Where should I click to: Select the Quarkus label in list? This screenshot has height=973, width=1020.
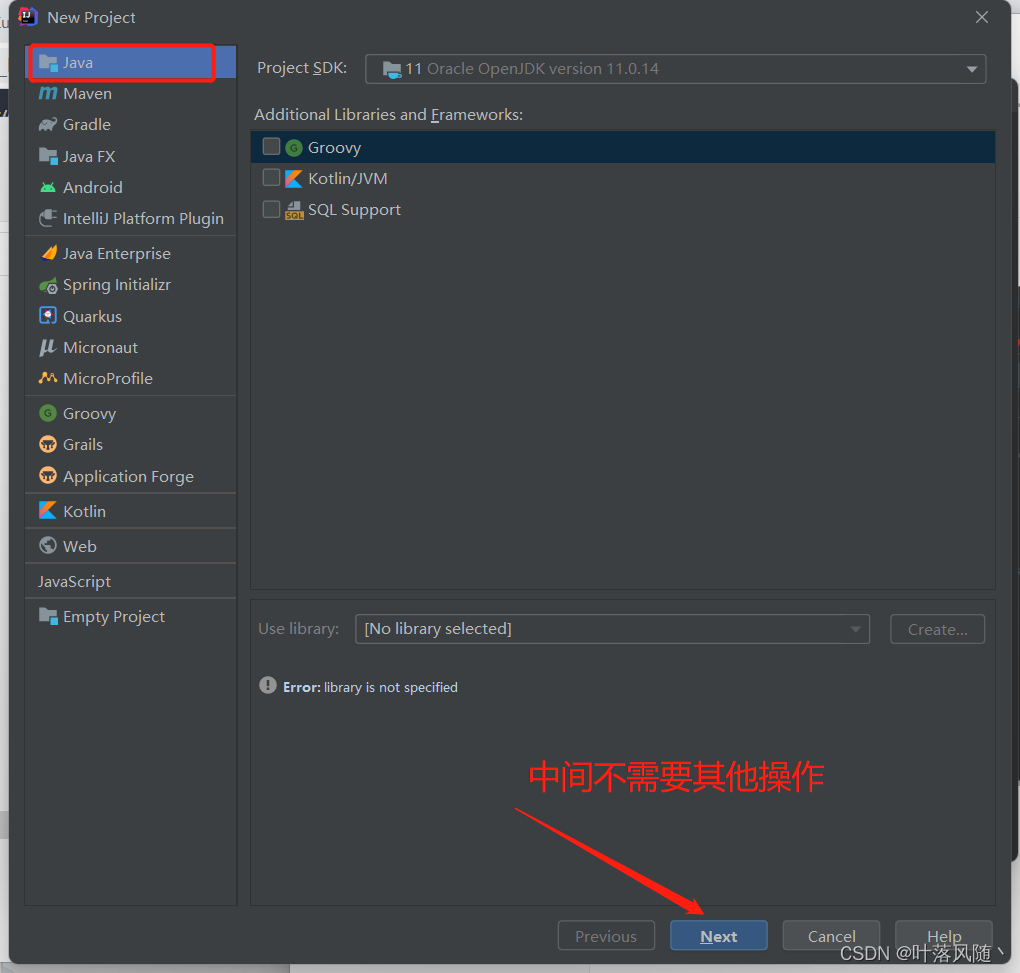(x=92, y=316)
